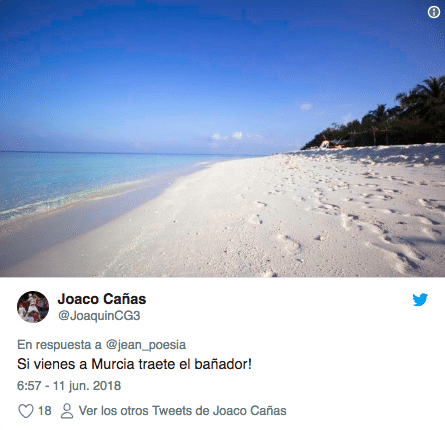This screenshot has height=430, width=445.
Task: Click the Twitter bird logo
Action: tap(420, 300)
